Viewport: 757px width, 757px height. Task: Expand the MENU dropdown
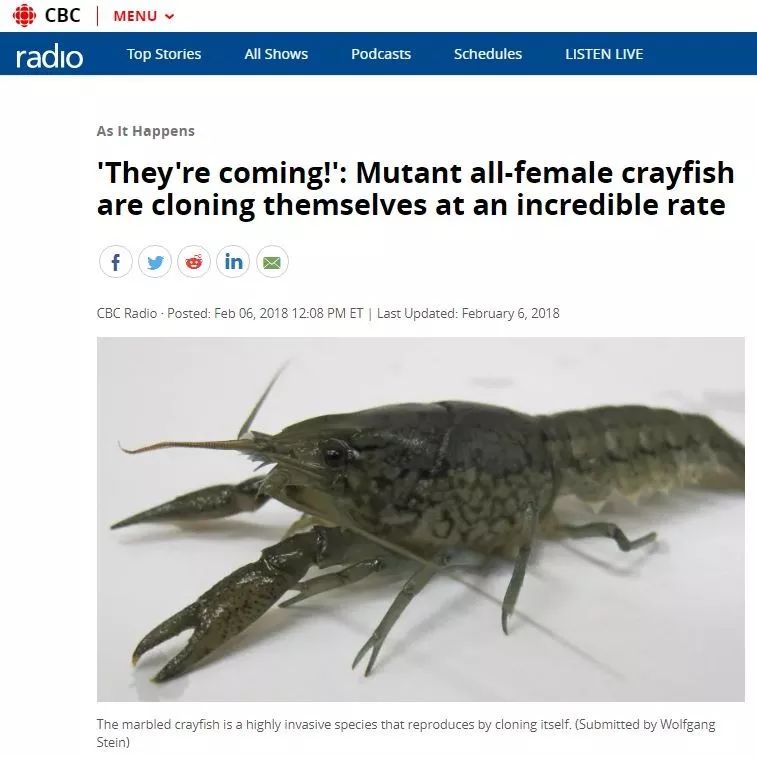pos(143,16)
